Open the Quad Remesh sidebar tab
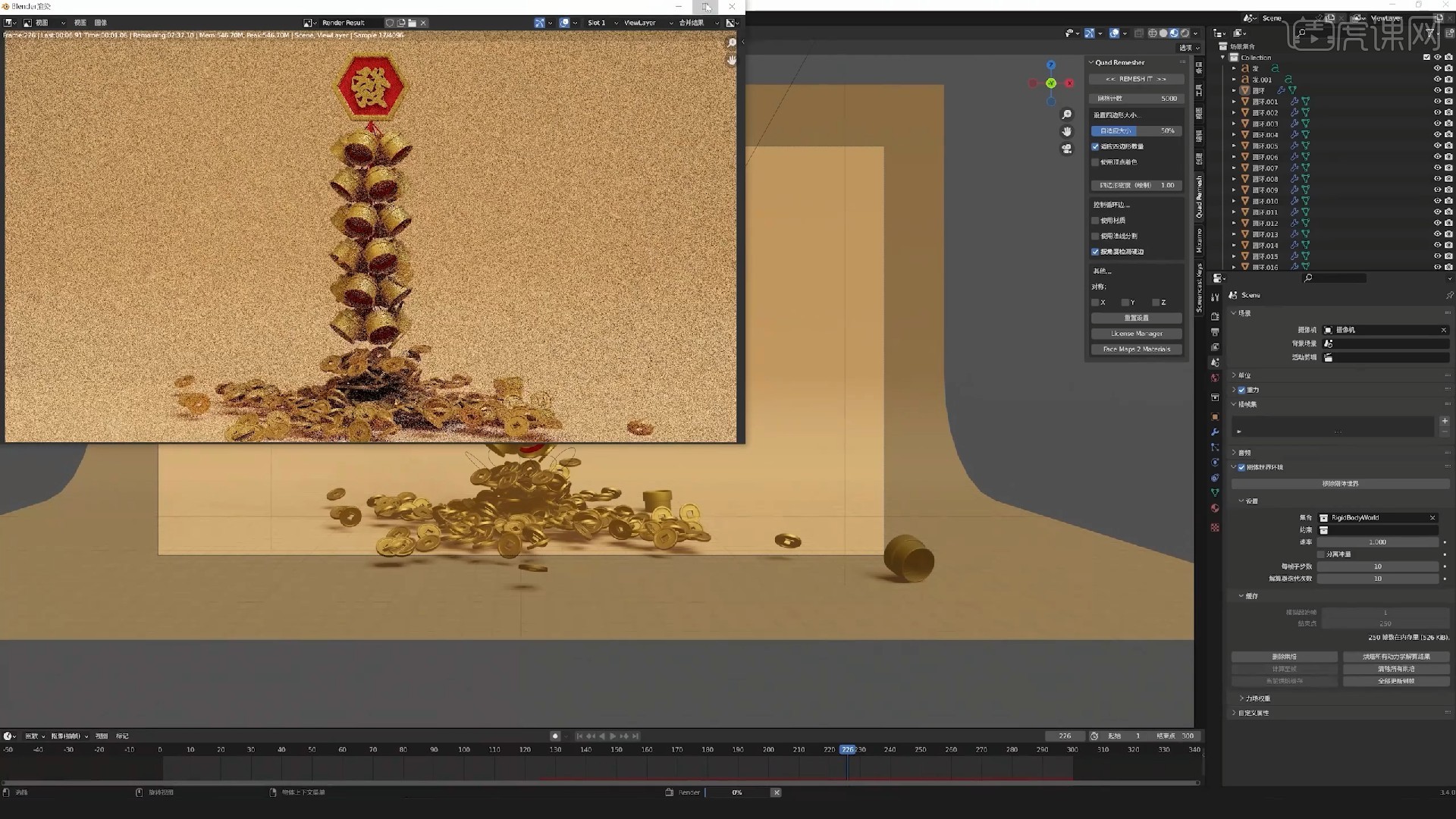This screenshot has height=819, width=1456. [1199, 196]
